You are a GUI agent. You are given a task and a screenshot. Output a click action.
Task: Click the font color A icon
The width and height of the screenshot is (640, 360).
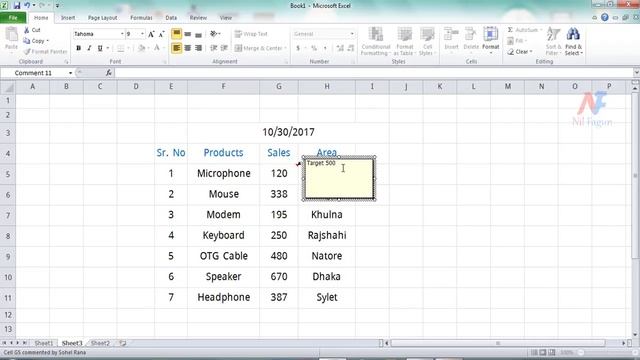point(157,48)
